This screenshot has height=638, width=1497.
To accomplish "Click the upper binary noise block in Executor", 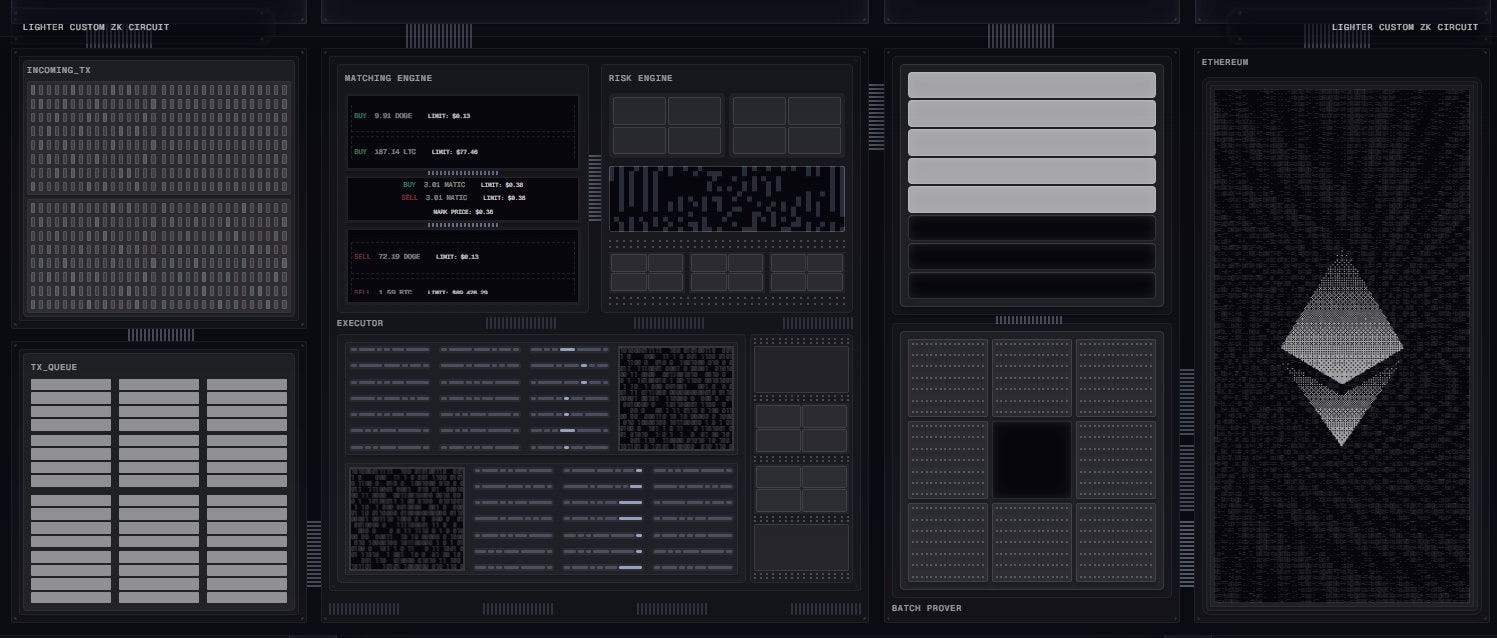I will click(x=676, y=398).
